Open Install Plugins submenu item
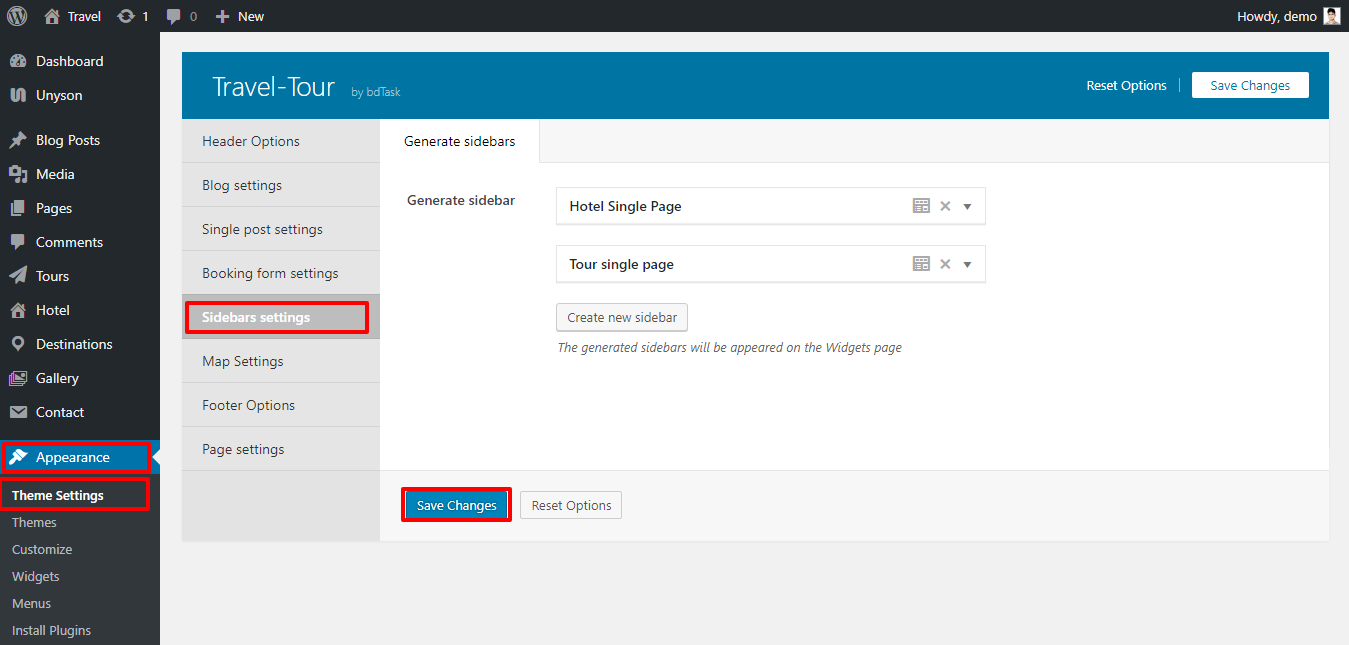Screen dimensions: 1349x645 point(51,630)
